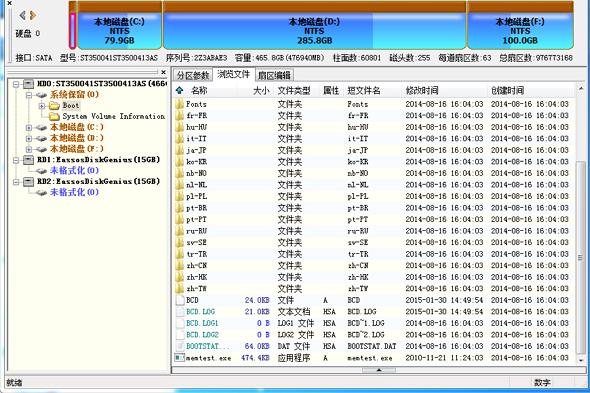Collapse 系统保留(0) tree node

click(29, 95)
